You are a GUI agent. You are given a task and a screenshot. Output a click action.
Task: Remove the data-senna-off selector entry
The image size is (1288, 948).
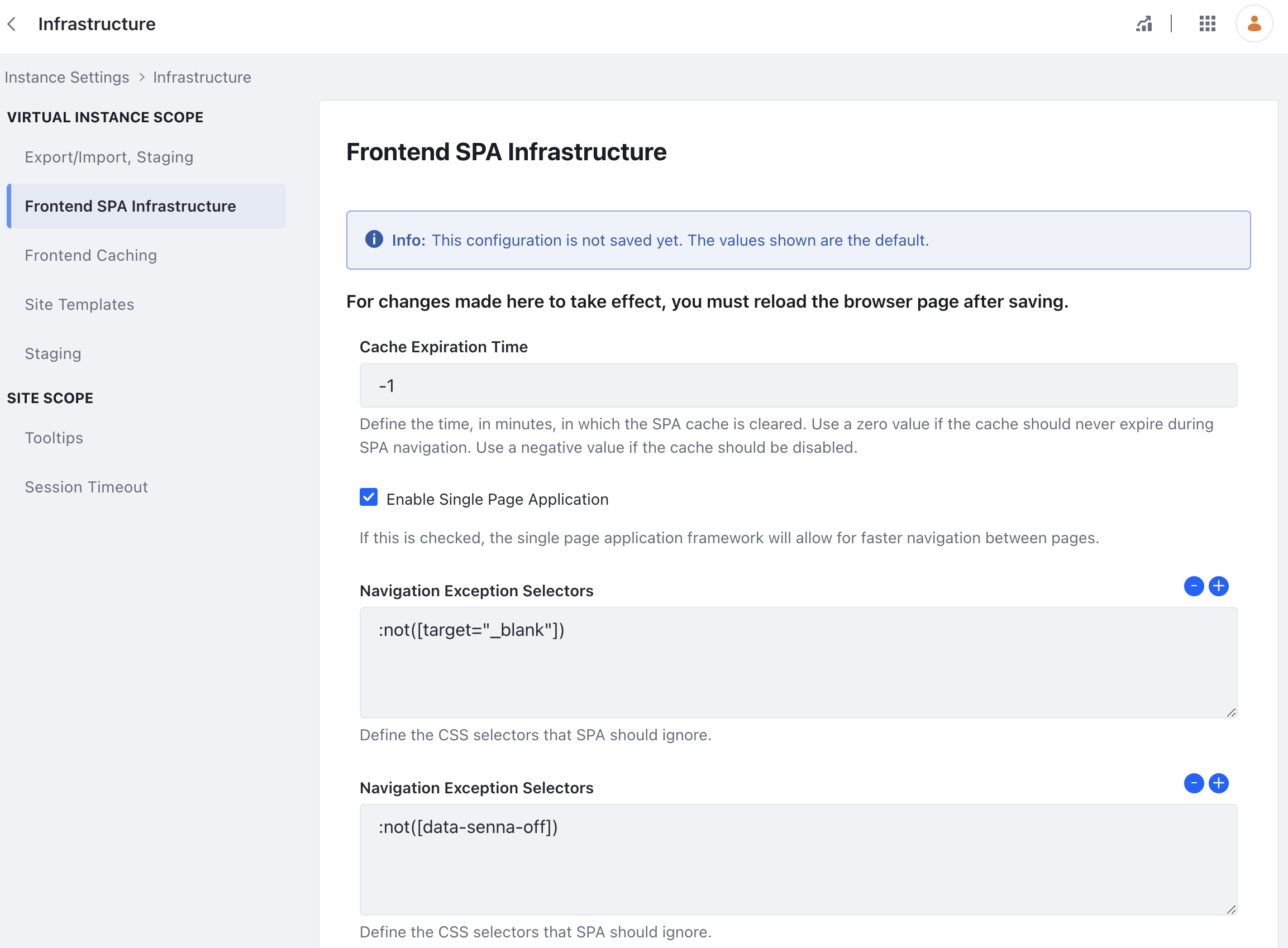click(x=1193, y=783)
